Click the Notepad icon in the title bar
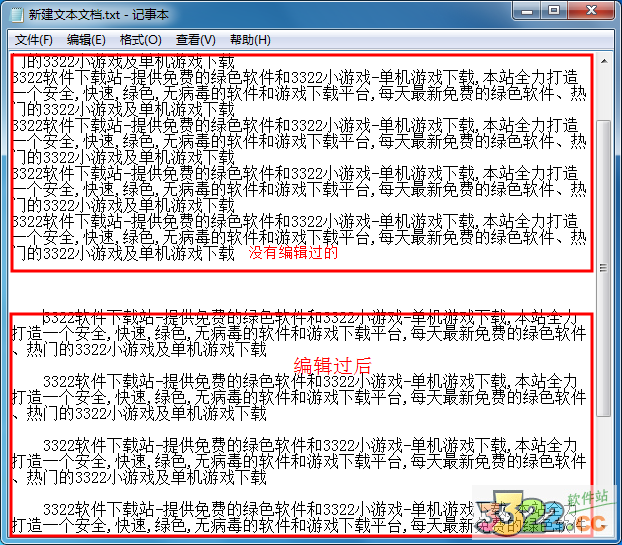622x545 pixels. tap(16, 15)
